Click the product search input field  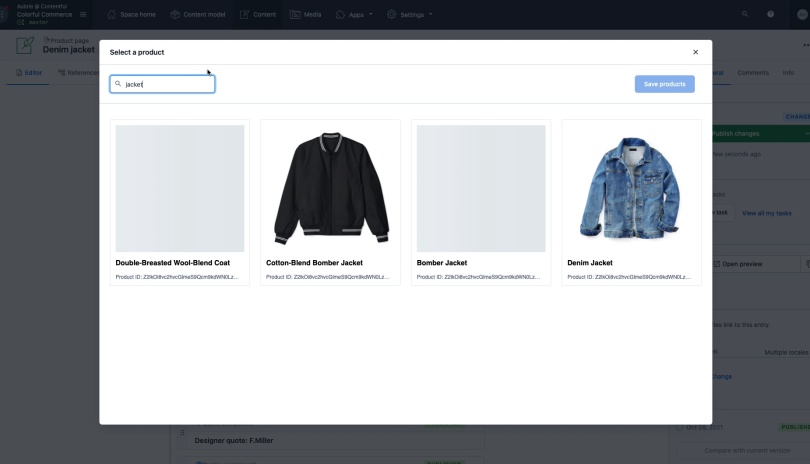click(162, 84)
